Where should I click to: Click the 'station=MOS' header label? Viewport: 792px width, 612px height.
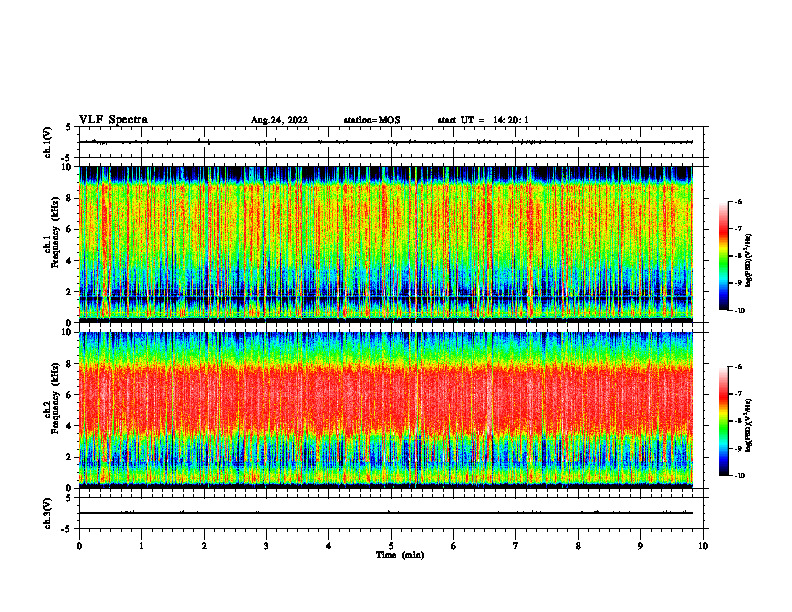372,120
